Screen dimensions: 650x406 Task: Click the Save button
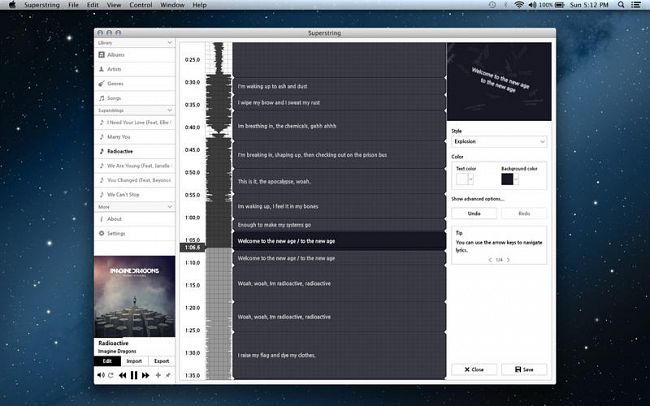click(x=523, y=369)
